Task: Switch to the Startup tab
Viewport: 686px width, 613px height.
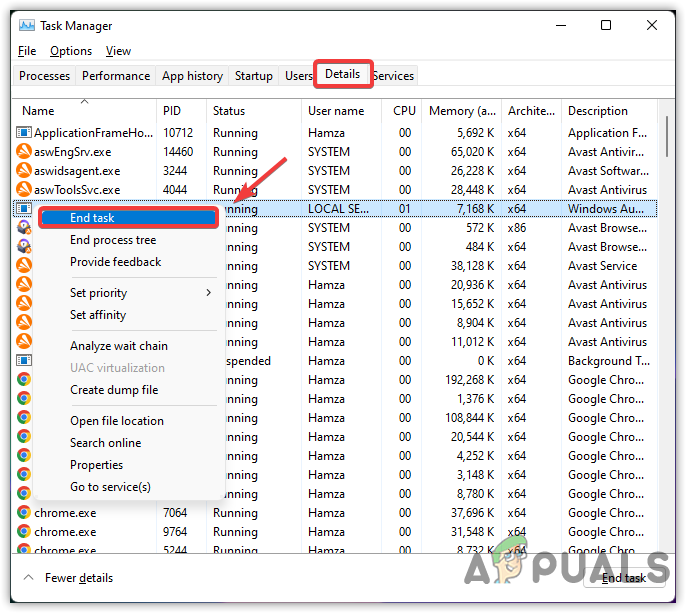Action: 254,76
